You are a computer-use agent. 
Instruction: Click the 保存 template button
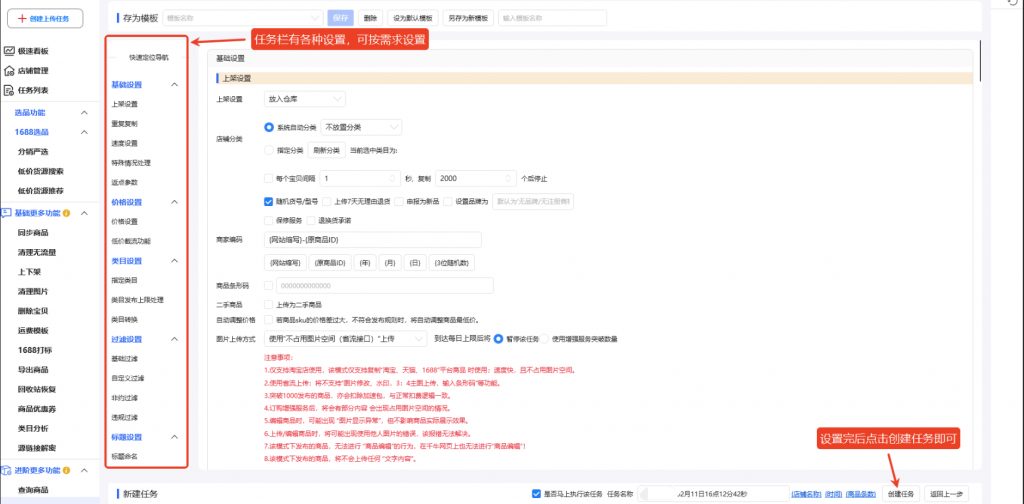click(x=341, y=18)
